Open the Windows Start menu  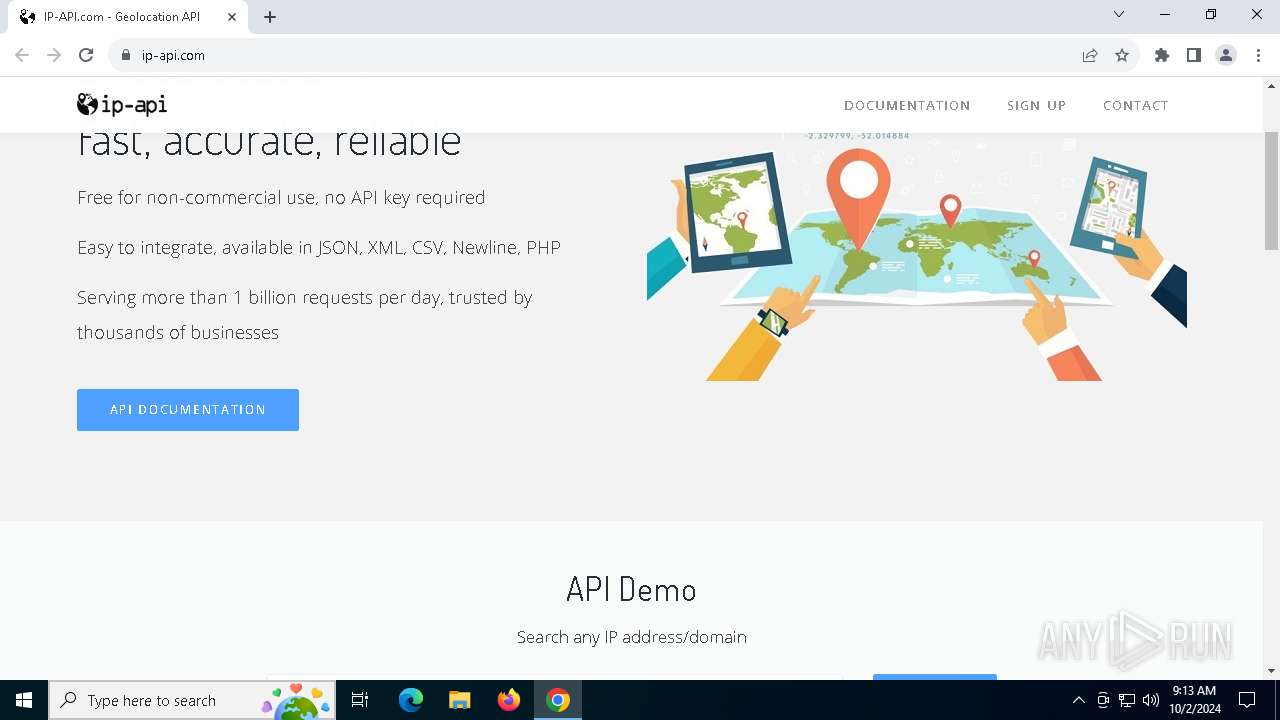(24, 700)
